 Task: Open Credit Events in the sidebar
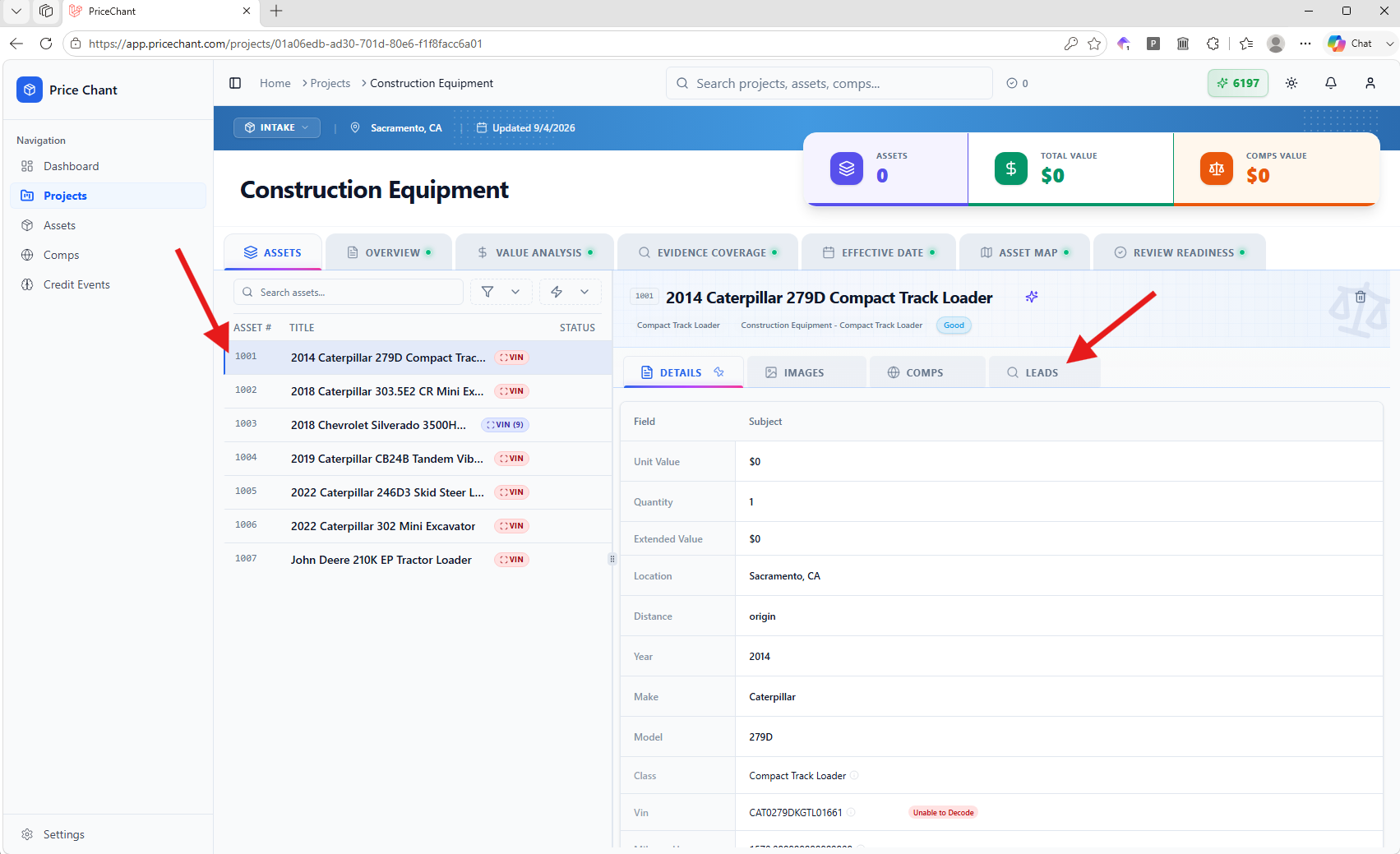click(108, 284)
